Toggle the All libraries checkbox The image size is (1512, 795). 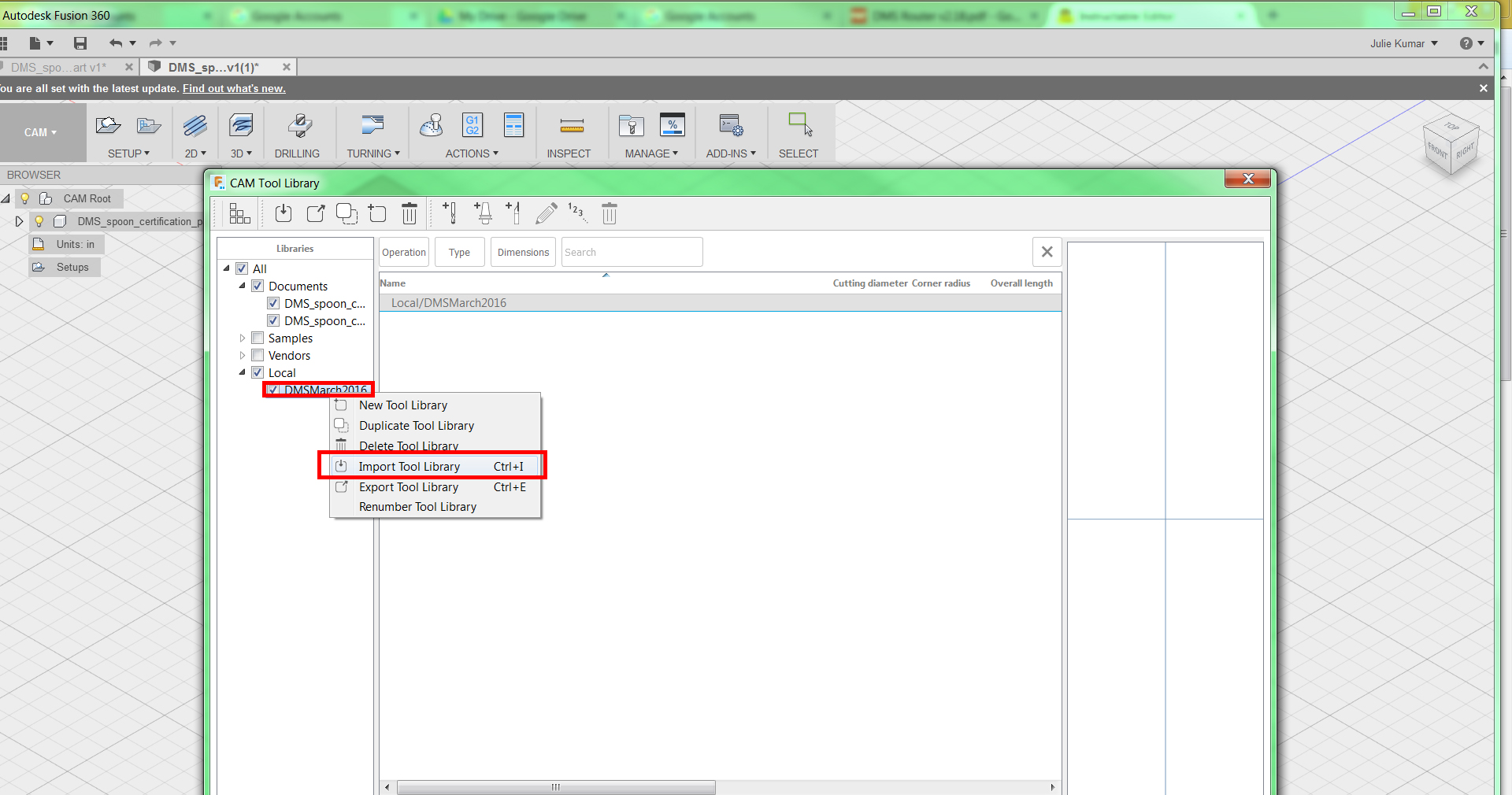[242, 268]
